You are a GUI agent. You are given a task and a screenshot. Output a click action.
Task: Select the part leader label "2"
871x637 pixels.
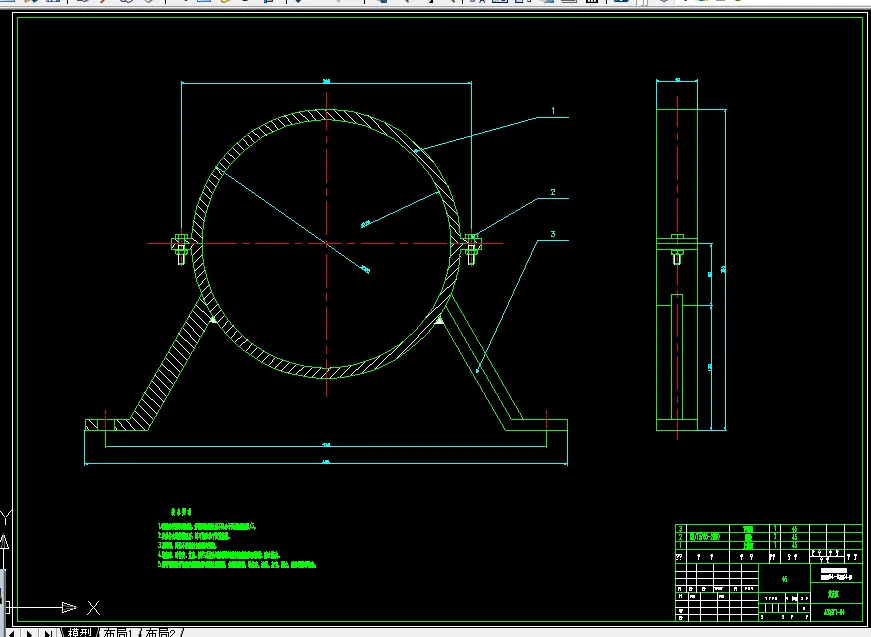click(553, 192)
